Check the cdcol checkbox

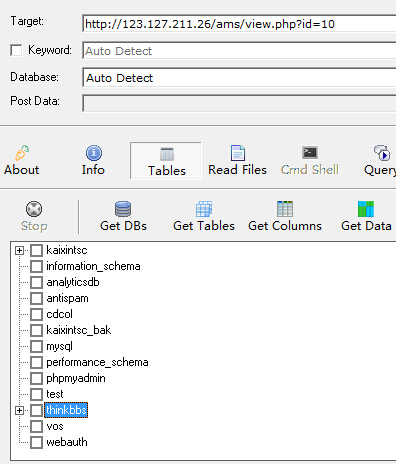click(36, 314)
